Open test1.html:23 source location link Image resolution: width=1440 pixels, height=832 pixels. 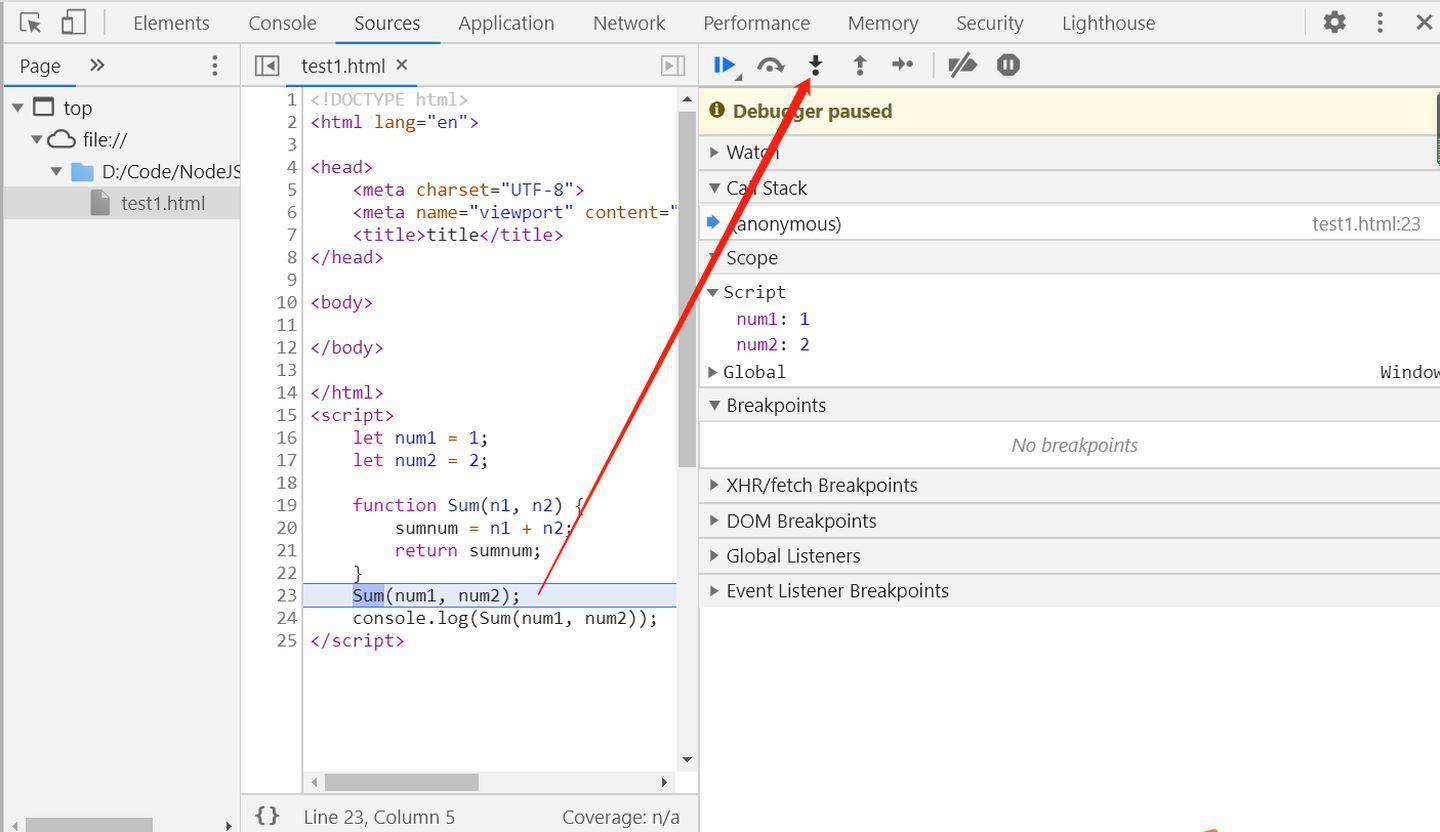[x=1366, y=224]
